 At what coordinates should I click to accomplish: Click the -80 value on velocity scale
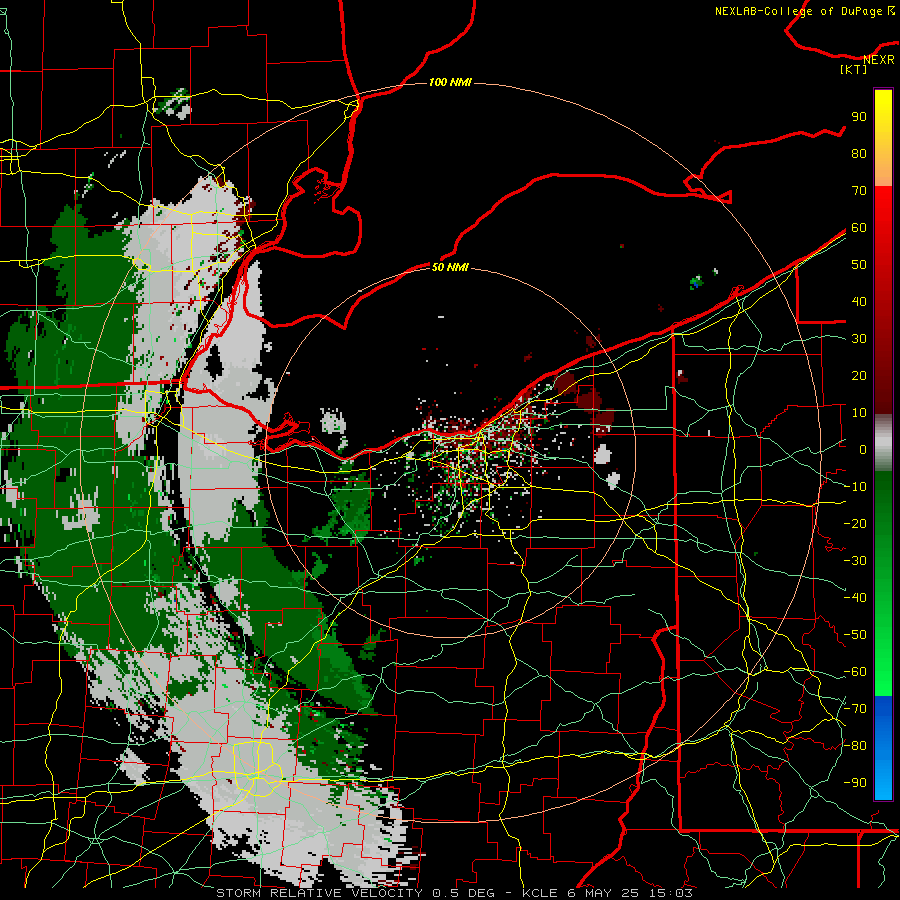[855, 746]
